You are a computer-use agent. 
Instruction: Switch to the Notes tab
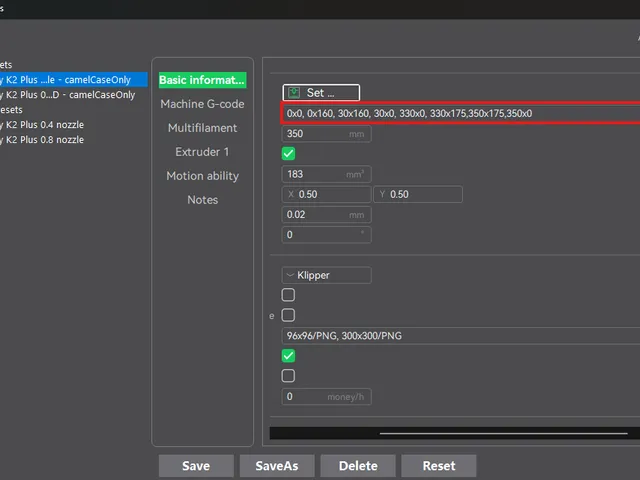coord(202,200)
